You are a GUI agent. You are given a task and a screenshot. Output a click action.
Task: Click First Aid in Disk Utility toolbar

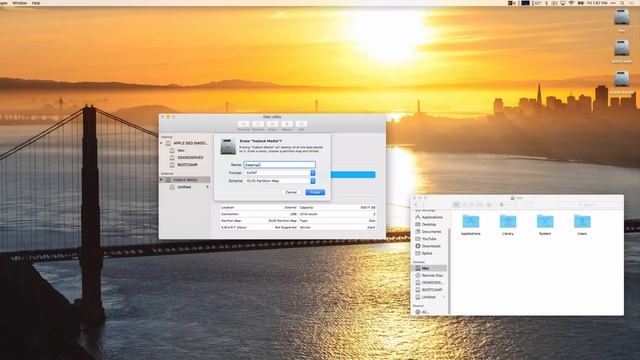[x=243, y=124]
